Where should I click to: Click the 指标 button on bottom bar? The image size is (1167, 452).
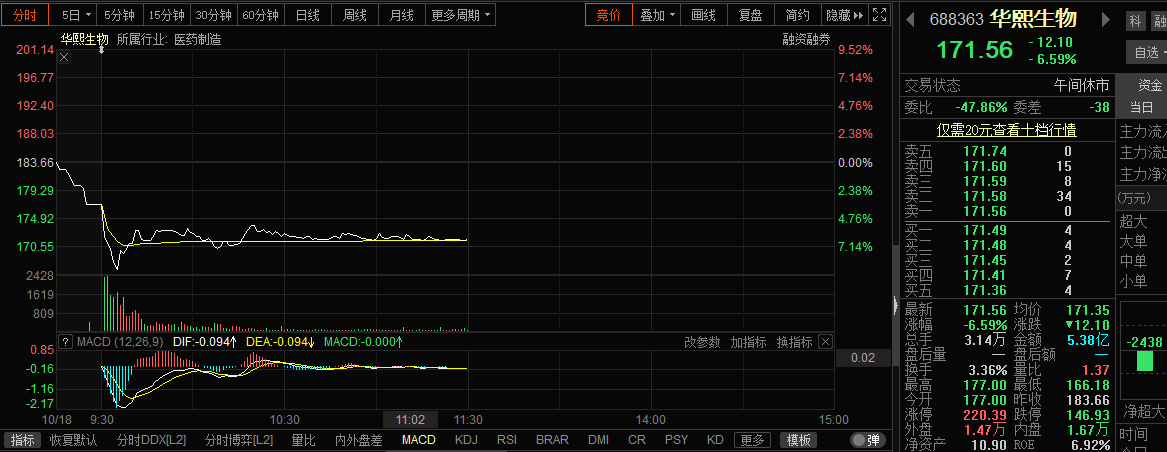pyautogui.click(x=22, y=440)
